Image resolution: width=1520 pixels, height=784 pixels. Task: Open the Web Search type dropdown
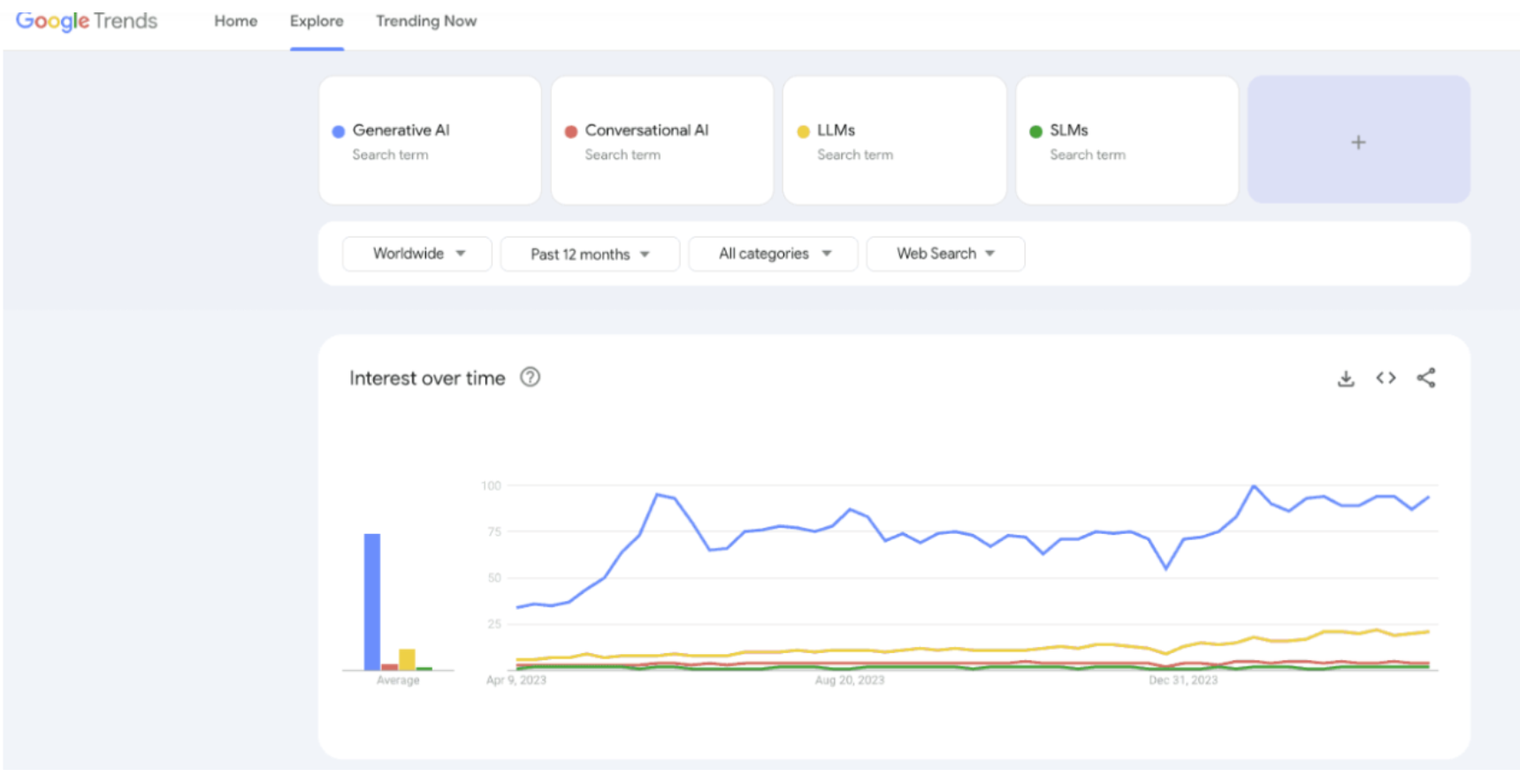pos(945,254)
